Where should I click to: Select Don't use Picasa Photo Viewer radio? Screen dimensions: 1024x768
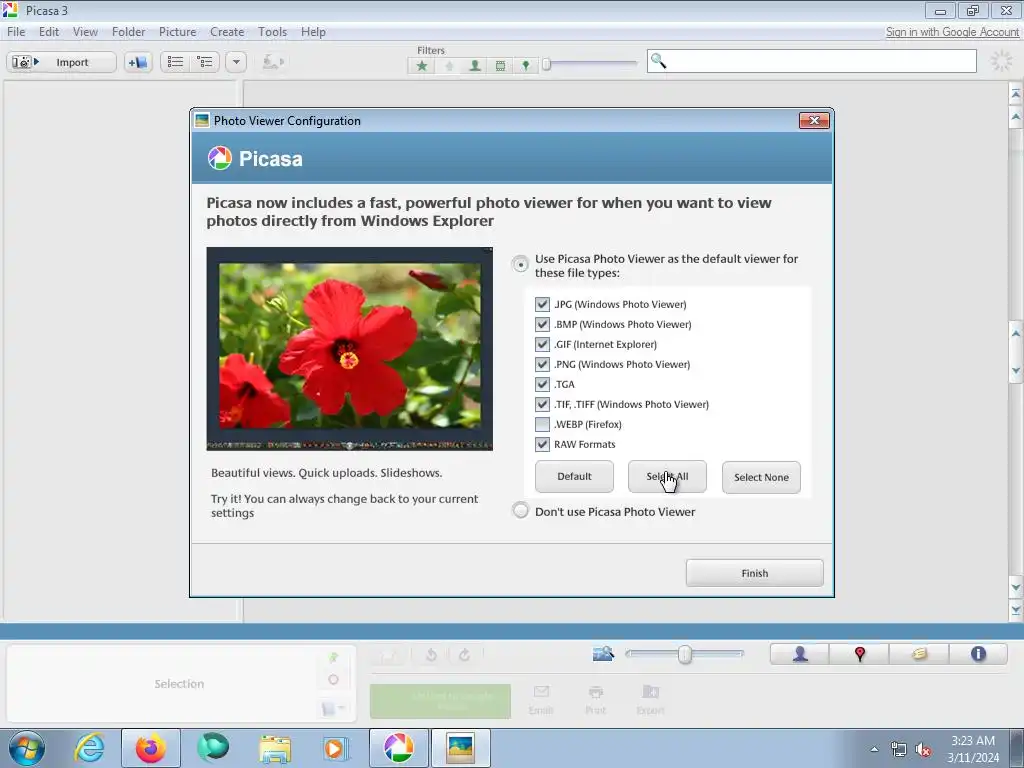tap(520, 511)
